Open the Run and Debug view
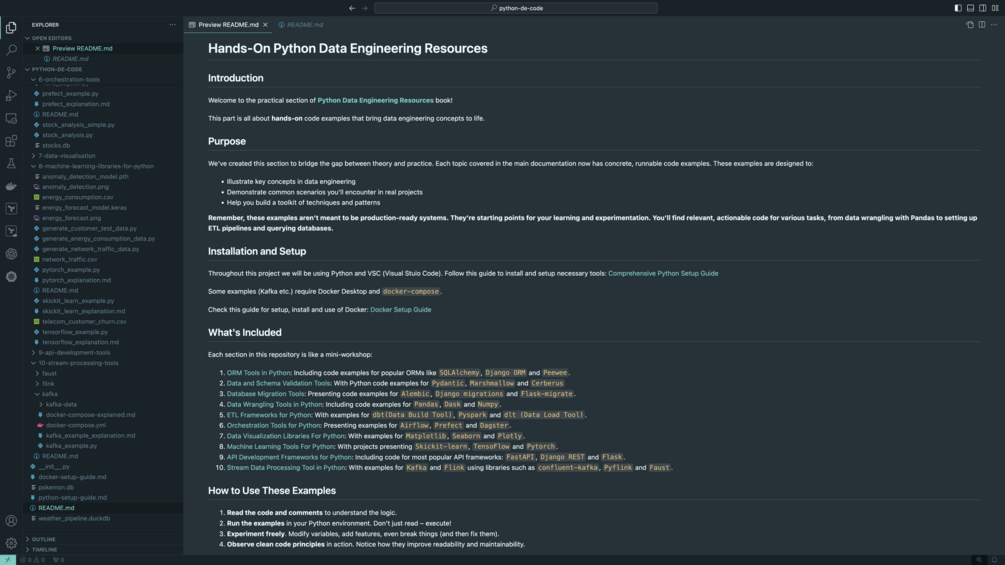This screenshot has width=1005, height=565. pos(11,95)
